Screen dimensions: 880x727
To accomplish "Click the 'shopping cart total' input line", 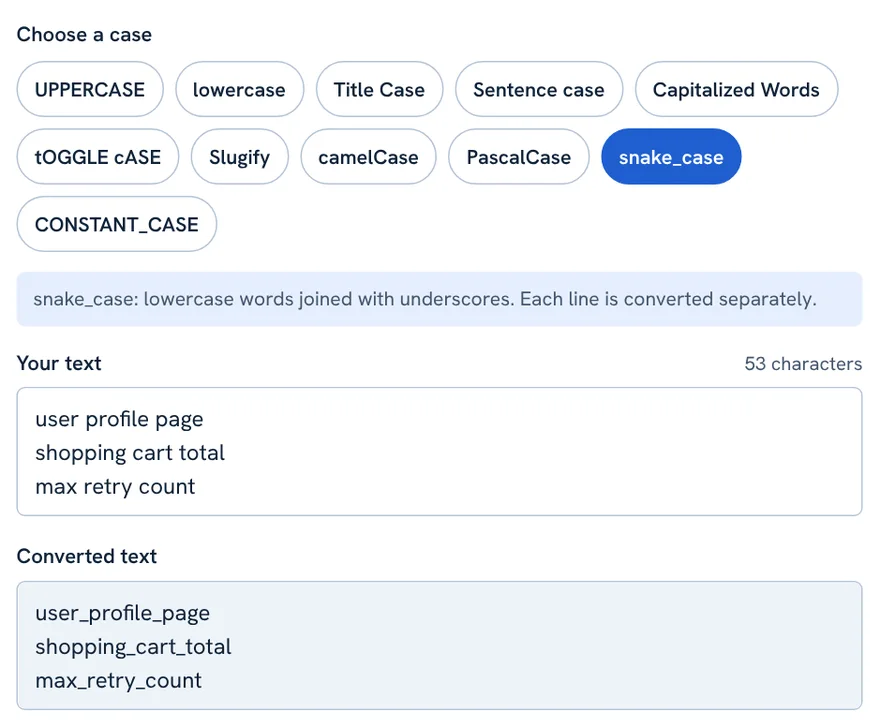I will [x=130, y=453].
